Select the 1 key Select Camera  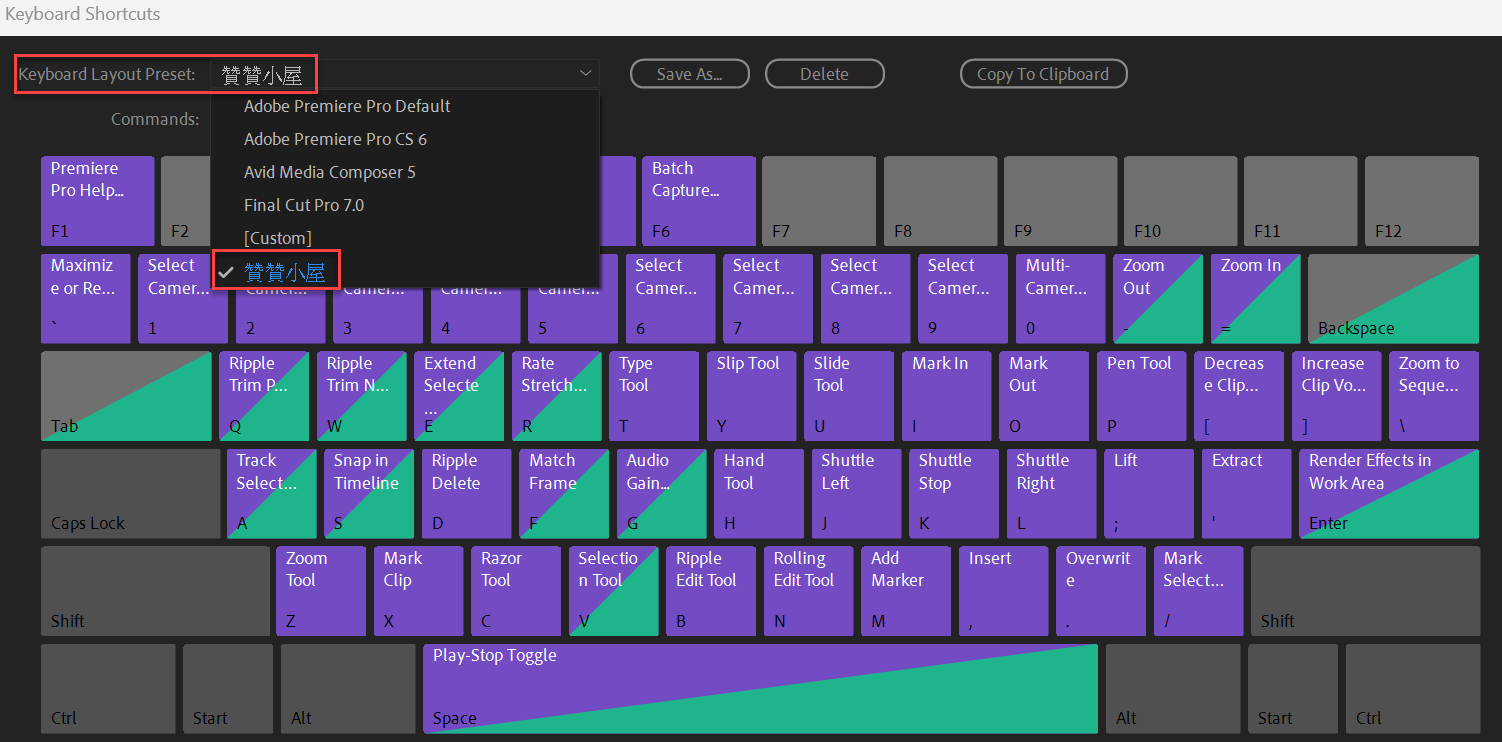(x=183, y=298)
